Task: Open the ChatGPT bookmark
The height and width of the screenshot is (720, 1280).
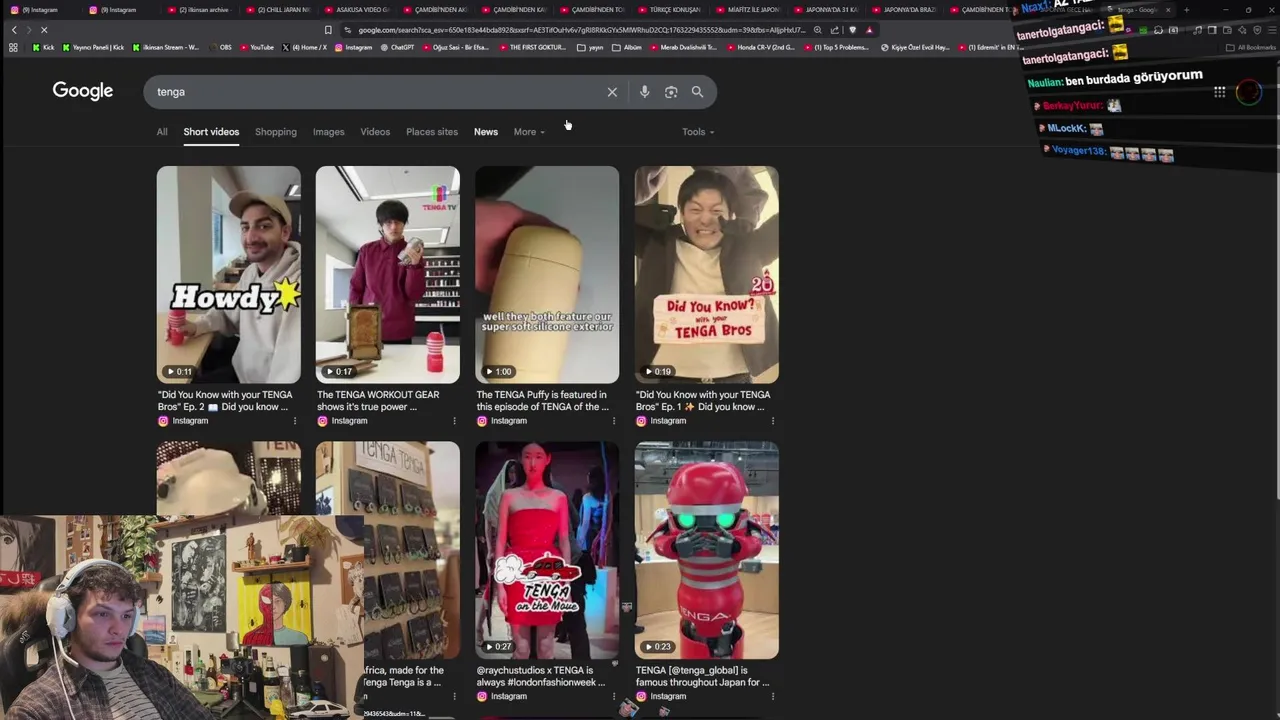Action: click(397, 47)
